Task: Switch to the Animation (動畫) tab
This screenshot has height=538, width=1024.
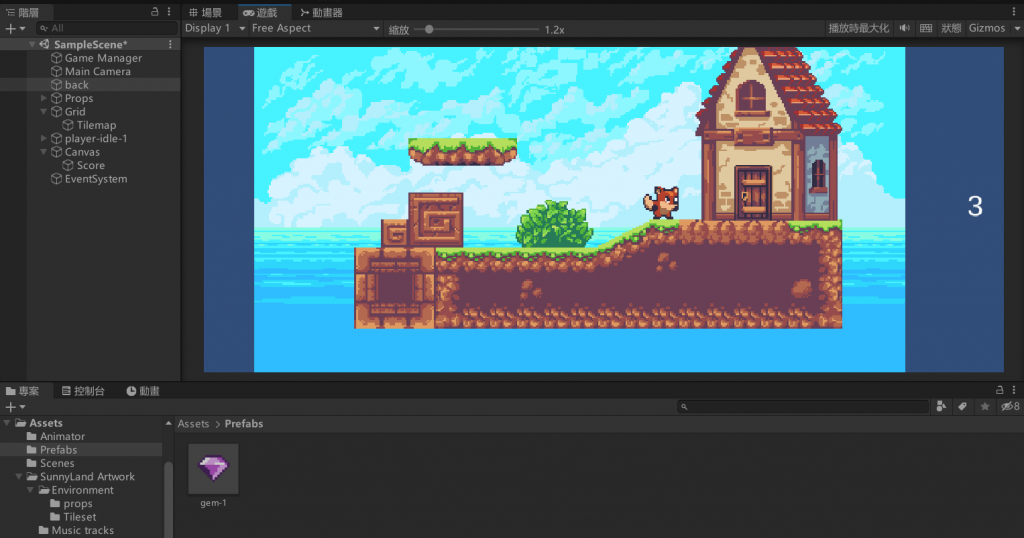Action: pos(143,391)
